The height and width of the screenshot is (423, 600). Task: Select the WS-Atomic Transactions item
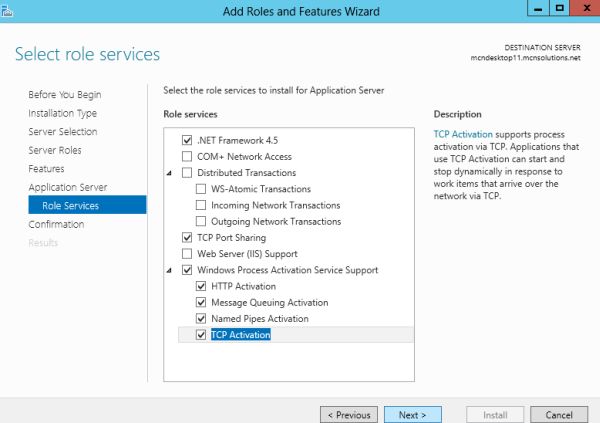coord(261,189)
